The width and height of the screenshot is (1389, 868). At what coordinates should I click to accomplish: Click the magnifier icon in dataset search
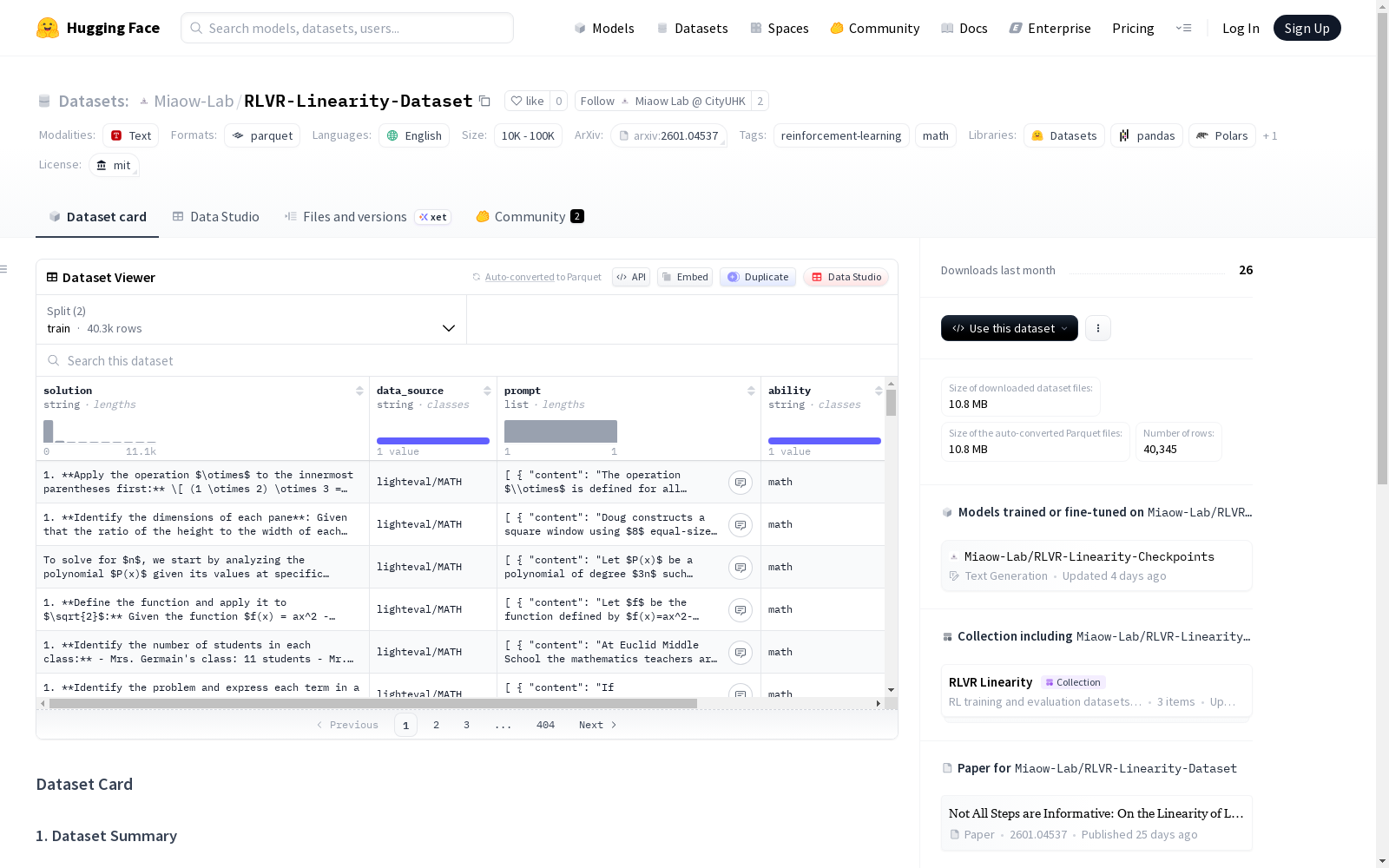point(54,361)
